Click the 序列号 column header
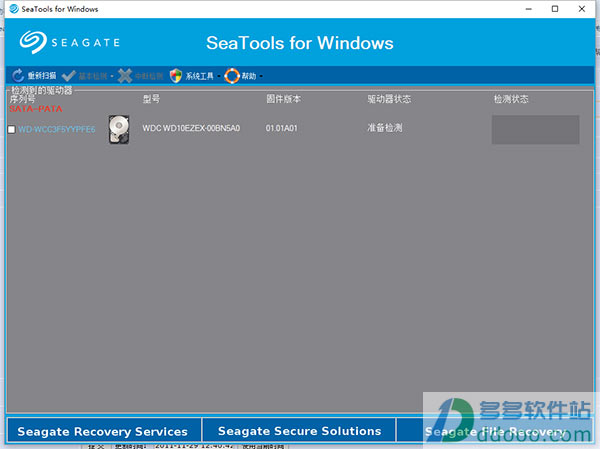 point(22,99)
